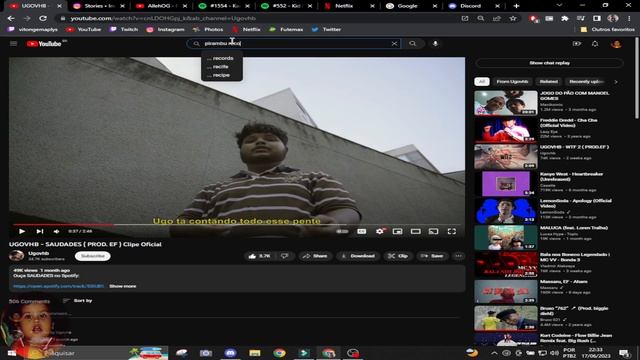Start voice search with the microphone
Viewport: 640px width, 360px height.
tap(436, 44)
